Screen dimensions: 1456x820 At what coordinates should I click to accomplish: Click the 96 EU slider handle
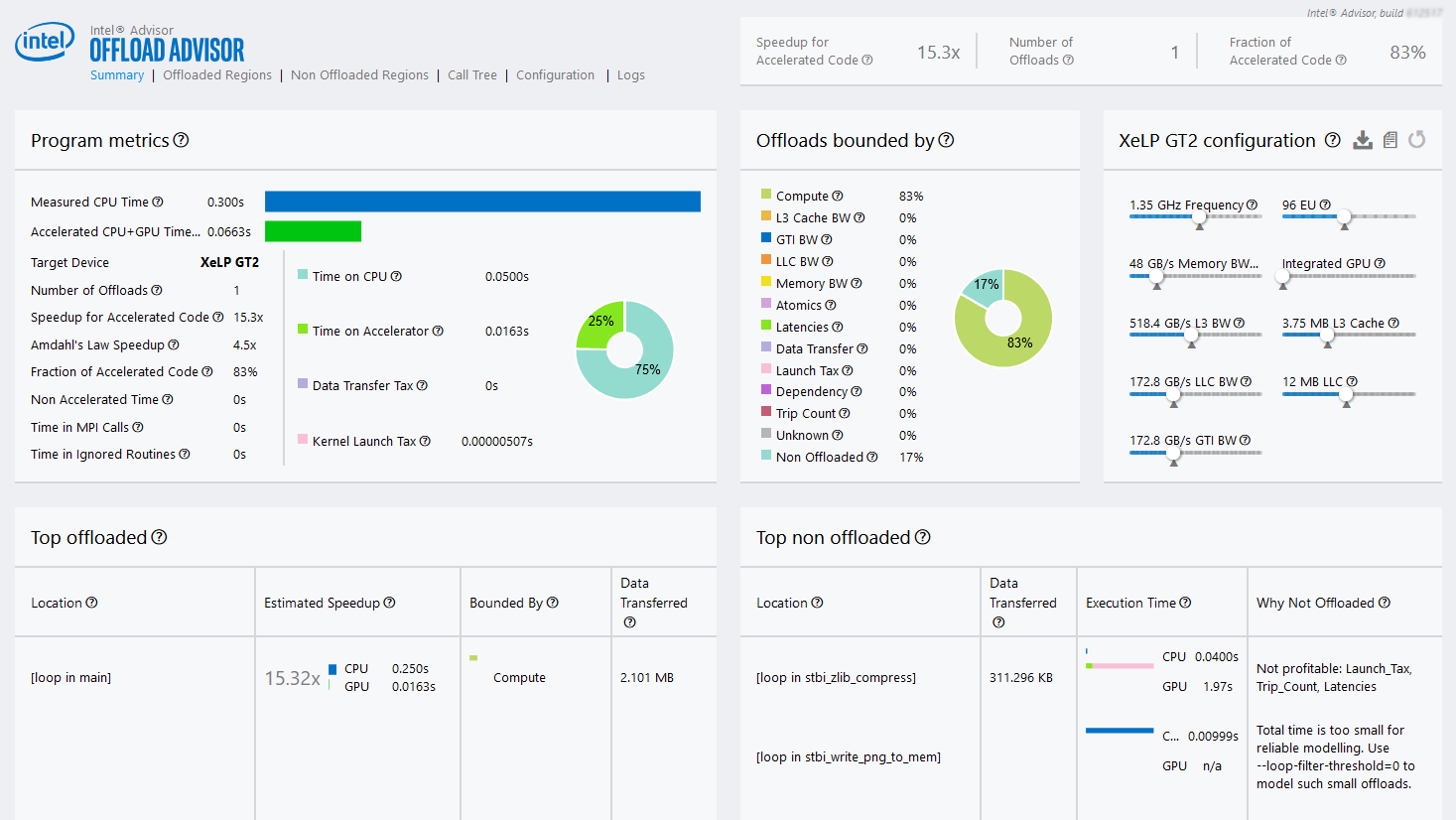click(1344, 217)
